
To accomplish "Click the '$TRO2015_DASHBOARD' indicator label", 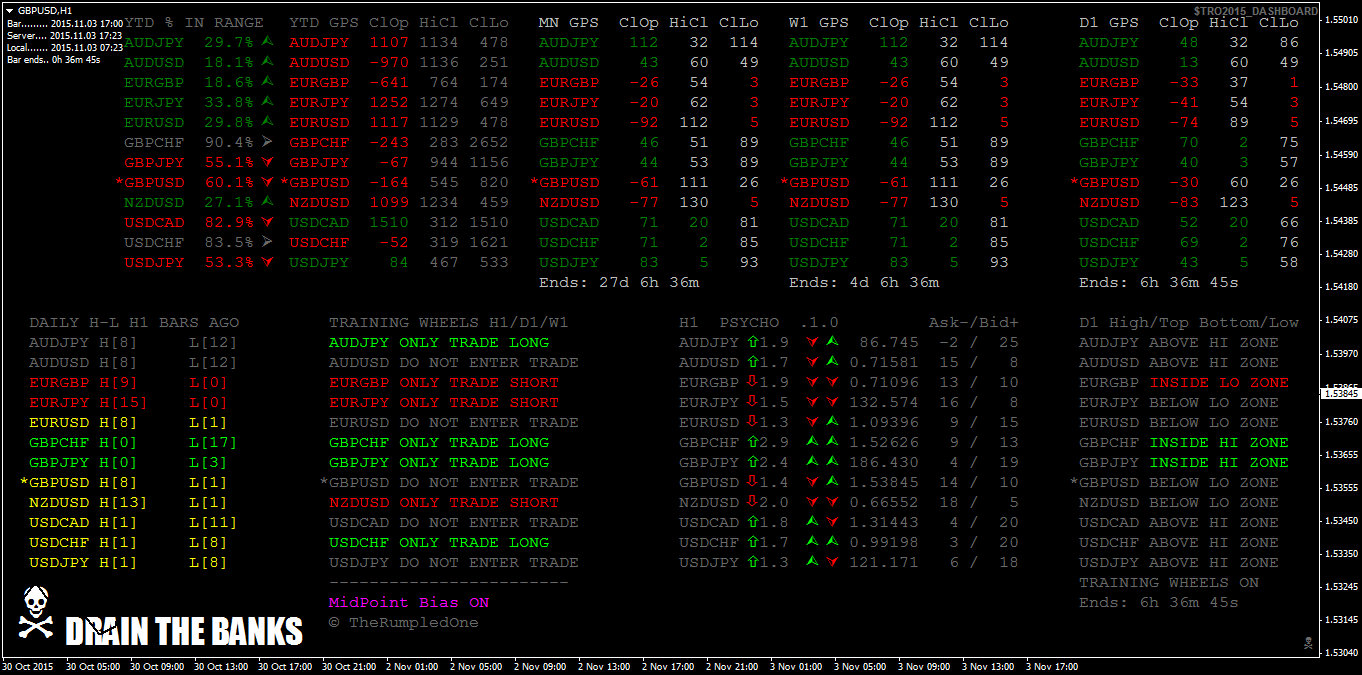I will tap(1255, 10).
